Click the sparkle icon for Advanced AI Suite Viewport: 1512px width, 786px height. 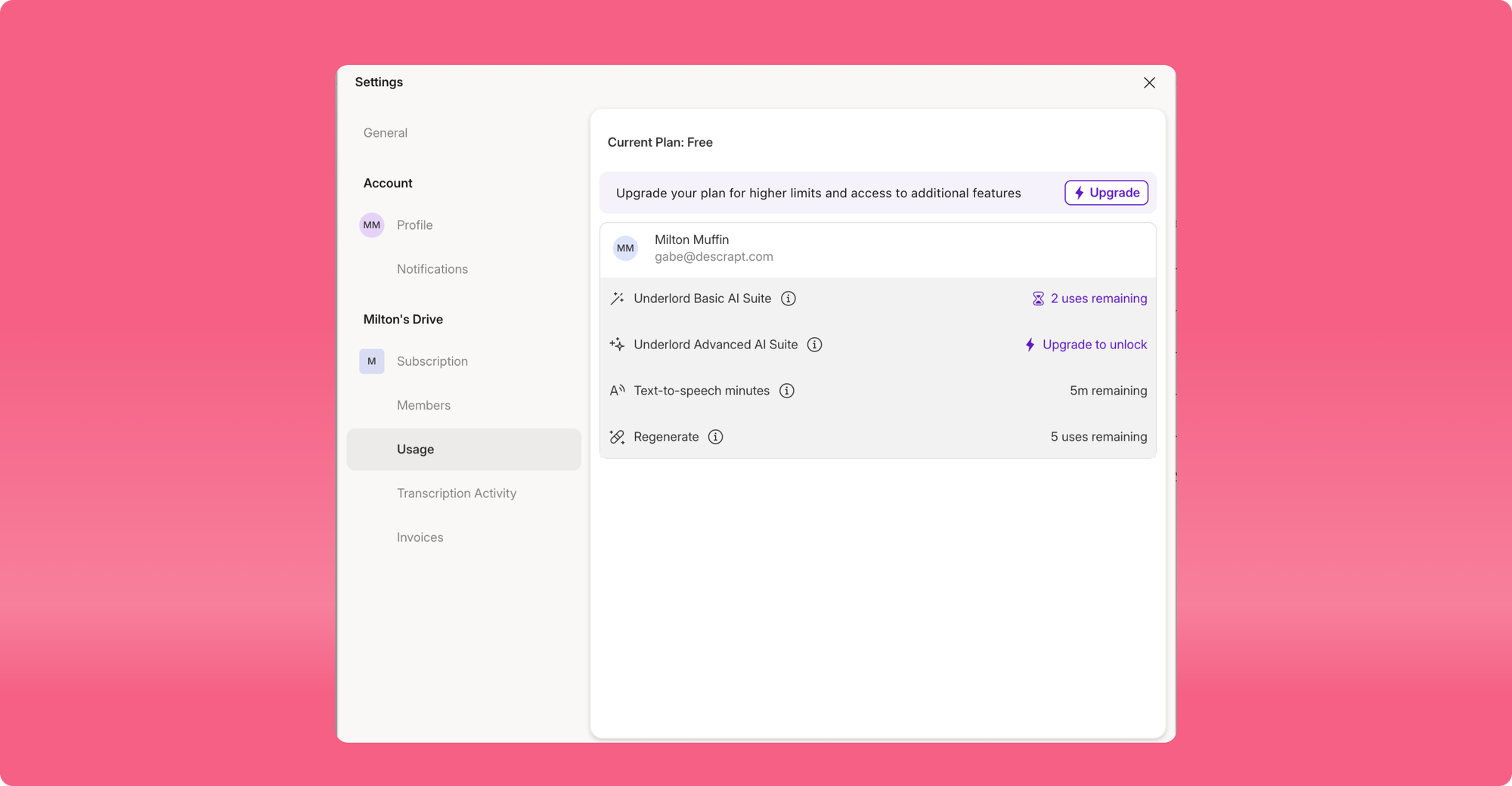617,345
